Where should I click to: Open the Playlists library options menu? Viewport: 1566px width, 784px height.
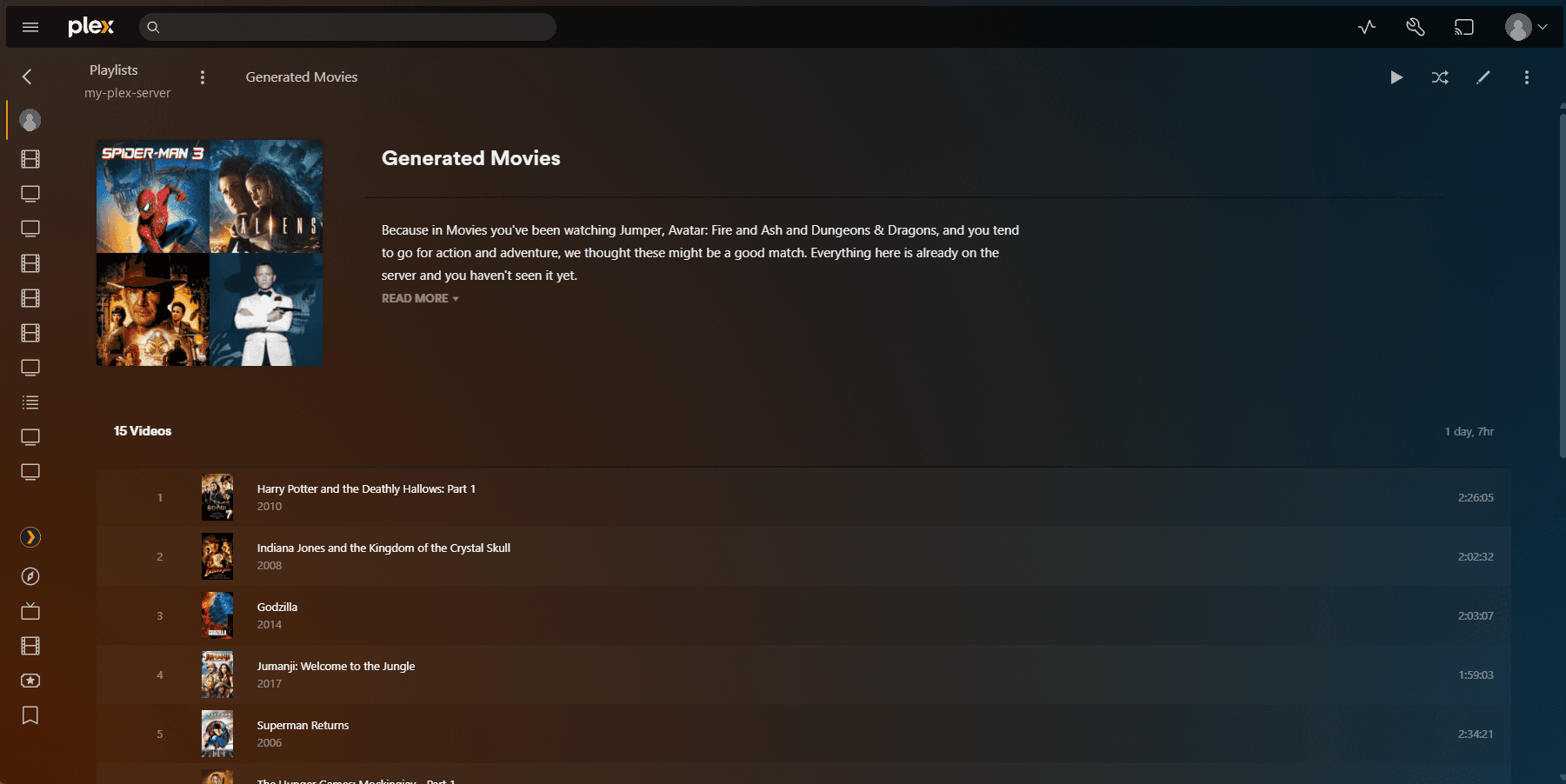click(203, 77)
